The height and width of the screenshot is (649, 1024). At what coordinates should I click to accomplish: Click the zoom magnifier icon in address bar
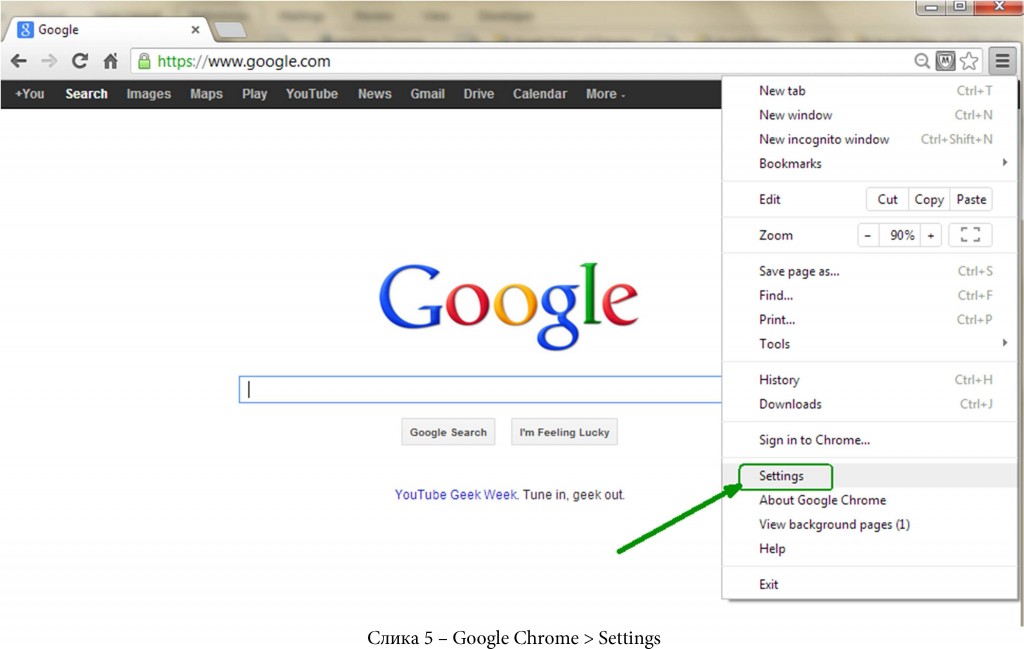(921, 61)
